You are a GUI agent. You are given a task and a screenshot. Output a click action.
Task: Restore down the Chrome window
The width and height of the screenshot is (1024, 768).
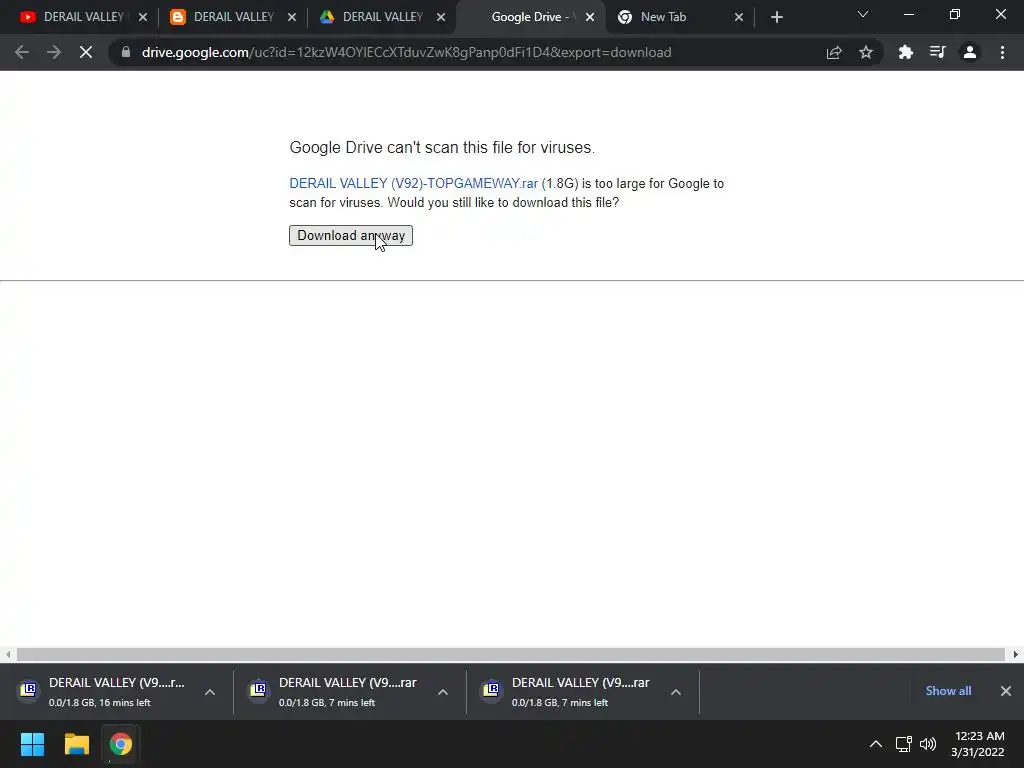pos(955,14)
